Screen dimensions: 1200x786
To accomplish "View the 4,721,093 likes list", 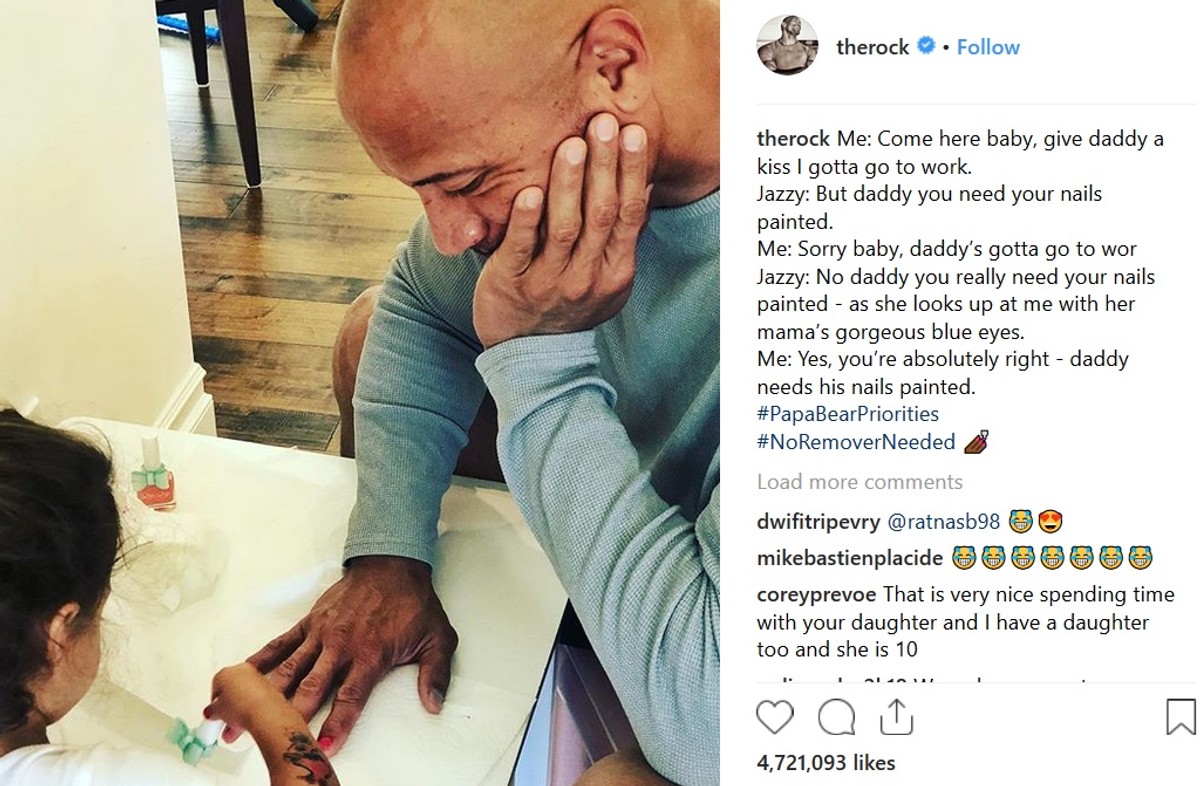I will 826,763.
